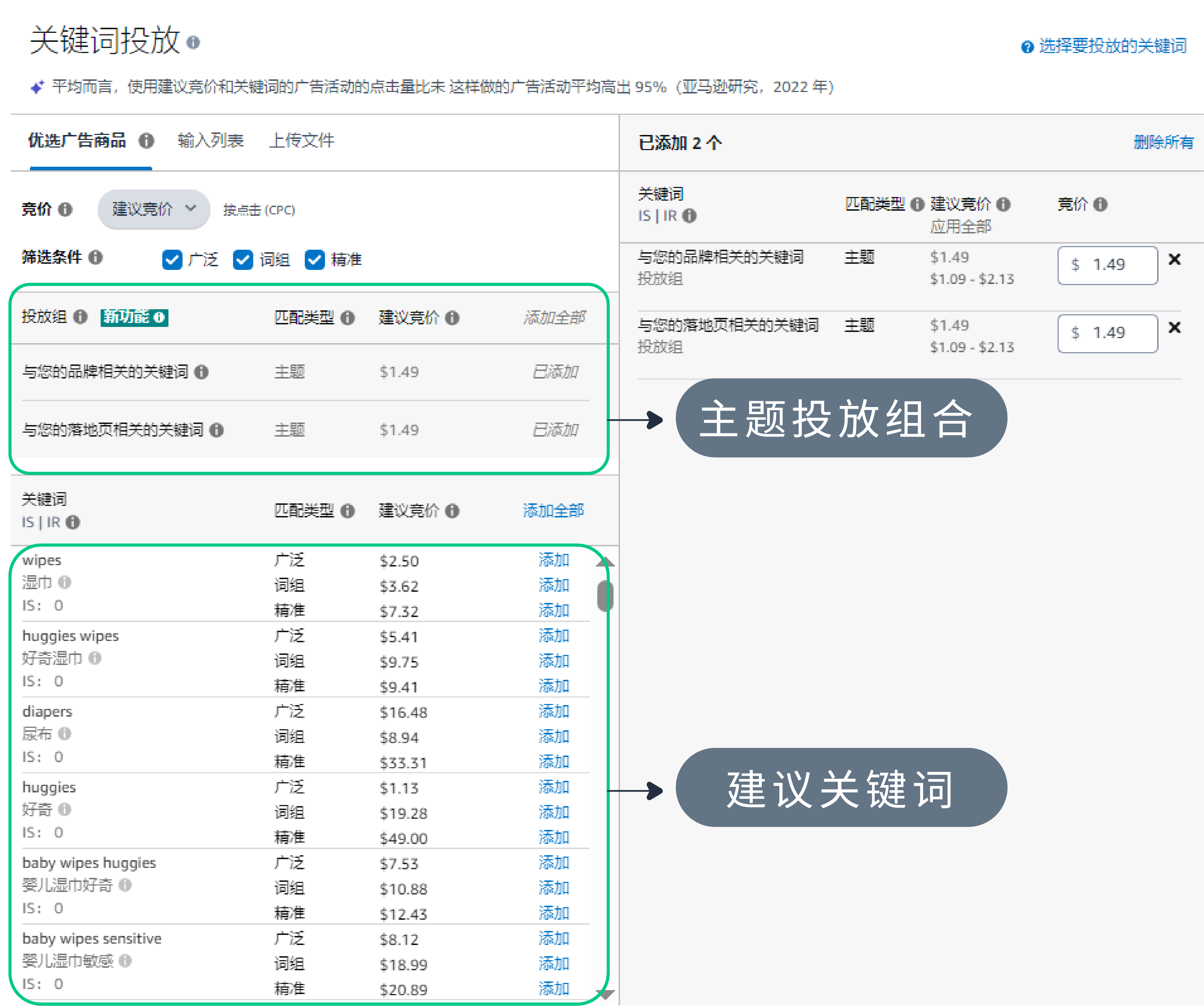Add baby wipes sensitive 词组 at $18.99
Image resolution: width=1204 pixels, height=1006 pixels.
pyautogui.click(x=554, y=963)
